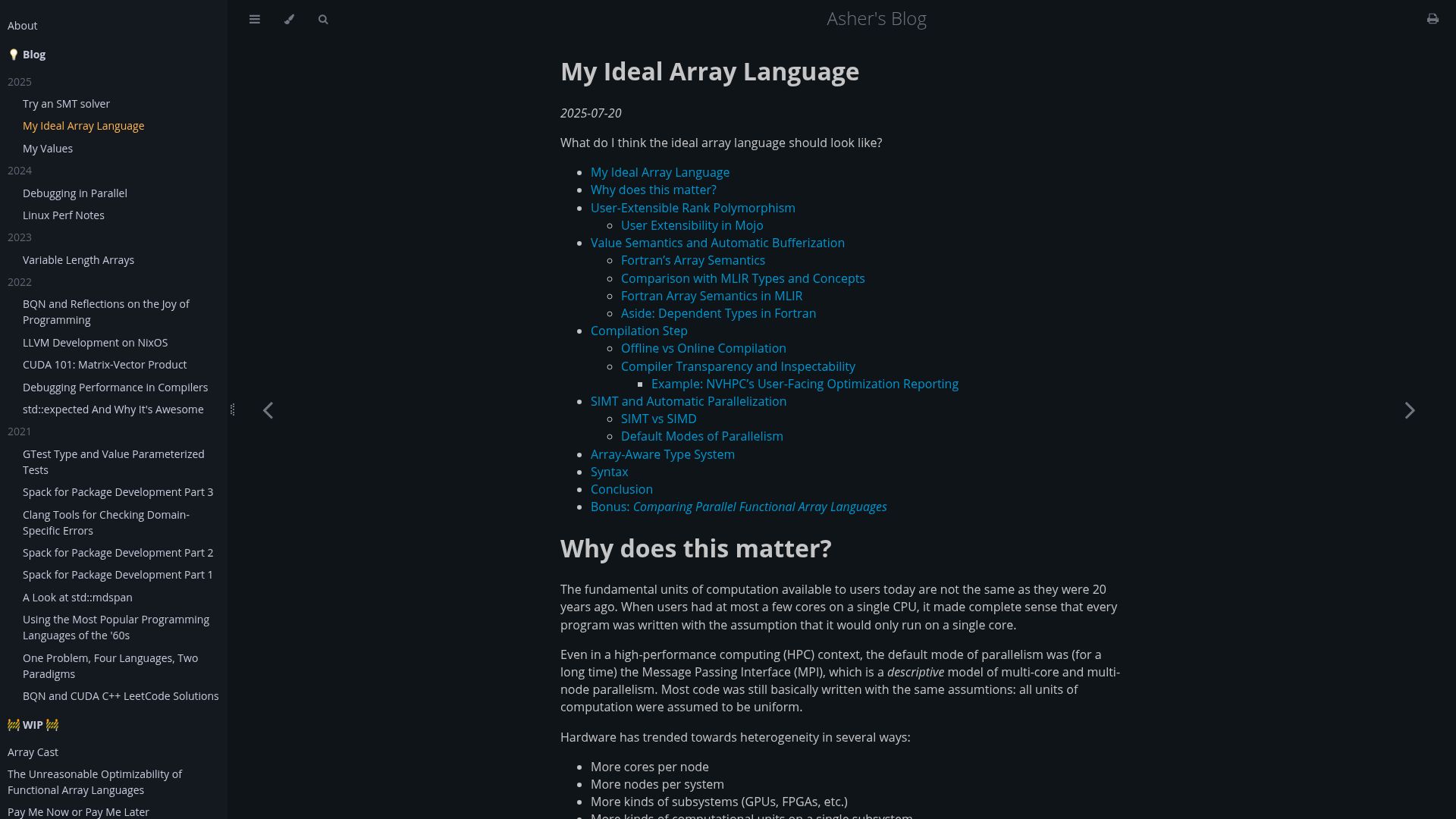Open 'Try an SMT solver' post
The width and height of the screenshot is (1456, 819).
[66, 104]
